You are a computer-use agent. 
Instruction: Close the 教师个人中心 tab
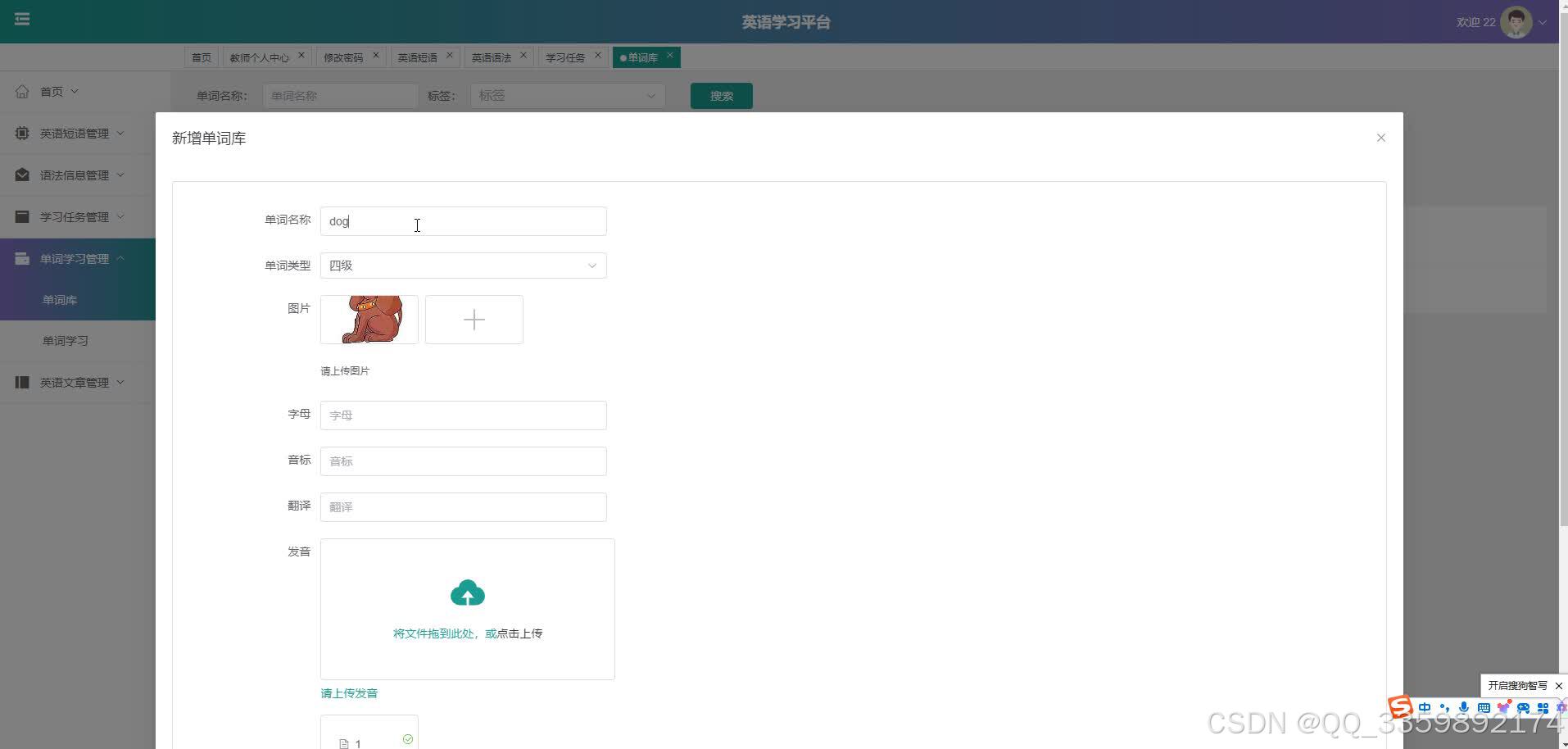pos(301,56)
